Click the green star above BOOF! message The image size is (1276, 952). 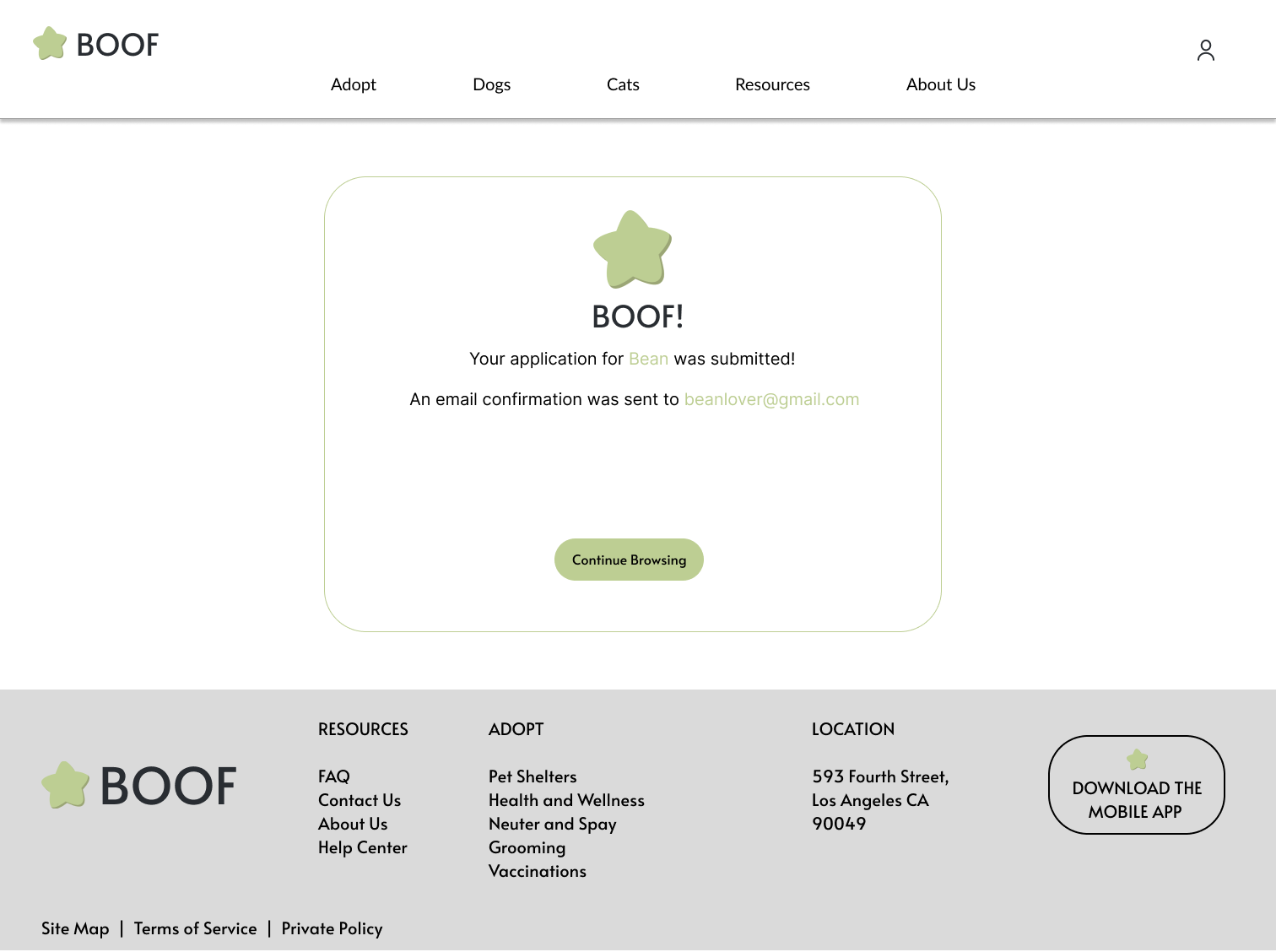[631, 249]
